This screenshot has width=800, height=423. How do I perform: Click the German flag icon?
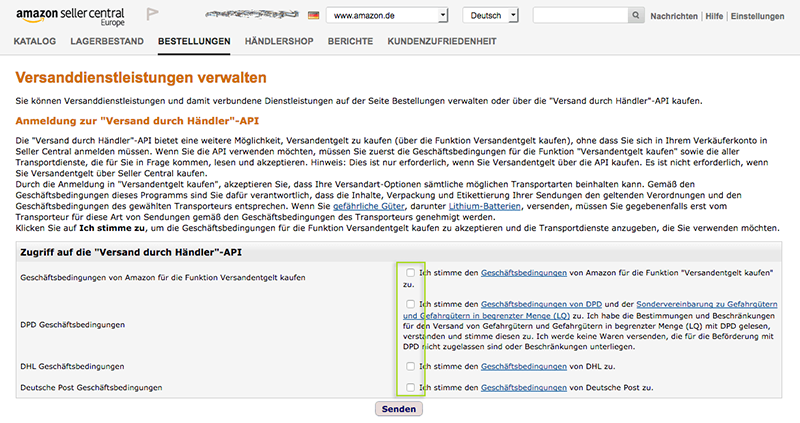tap(314, 16)
